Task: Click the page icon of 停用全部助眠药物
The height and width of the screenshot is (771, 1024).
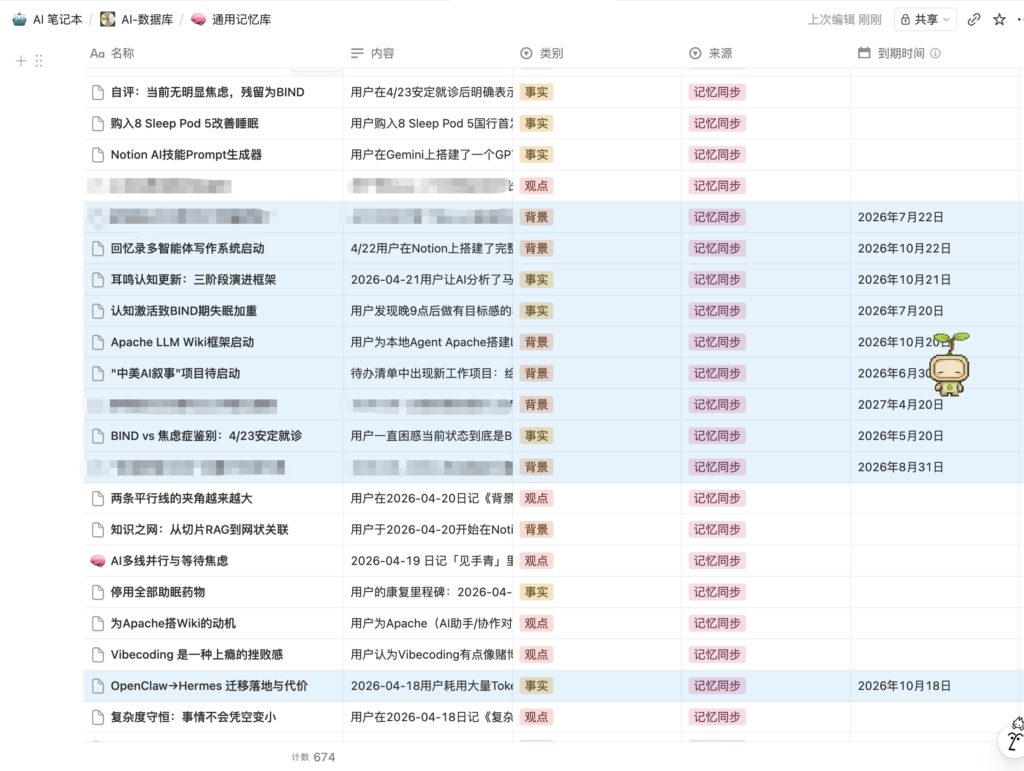Action: coord(98,592)
